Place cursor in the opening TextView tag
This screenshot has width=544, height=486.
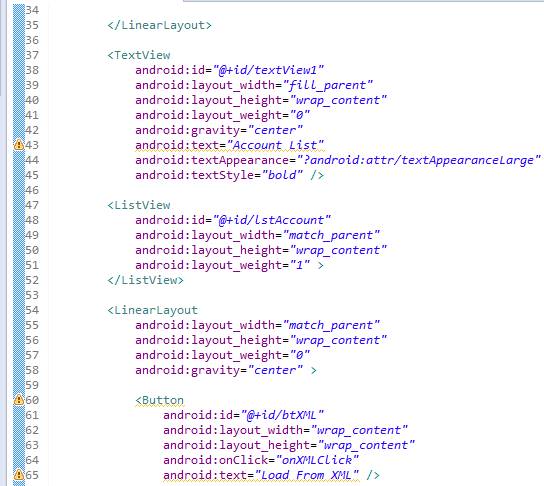[x=139, y=55]
